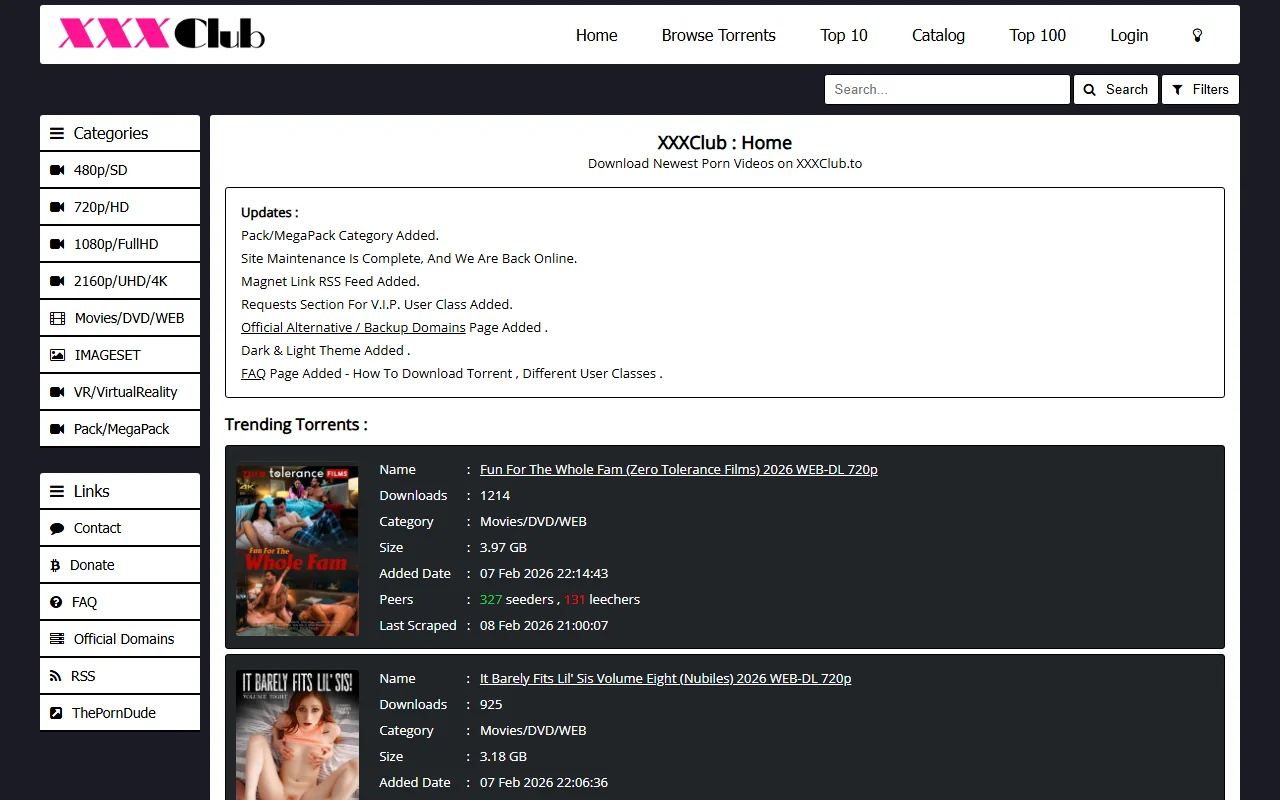Click the Contact speech bubble icon
1280x800 pixels.
[x=57, y=527]
